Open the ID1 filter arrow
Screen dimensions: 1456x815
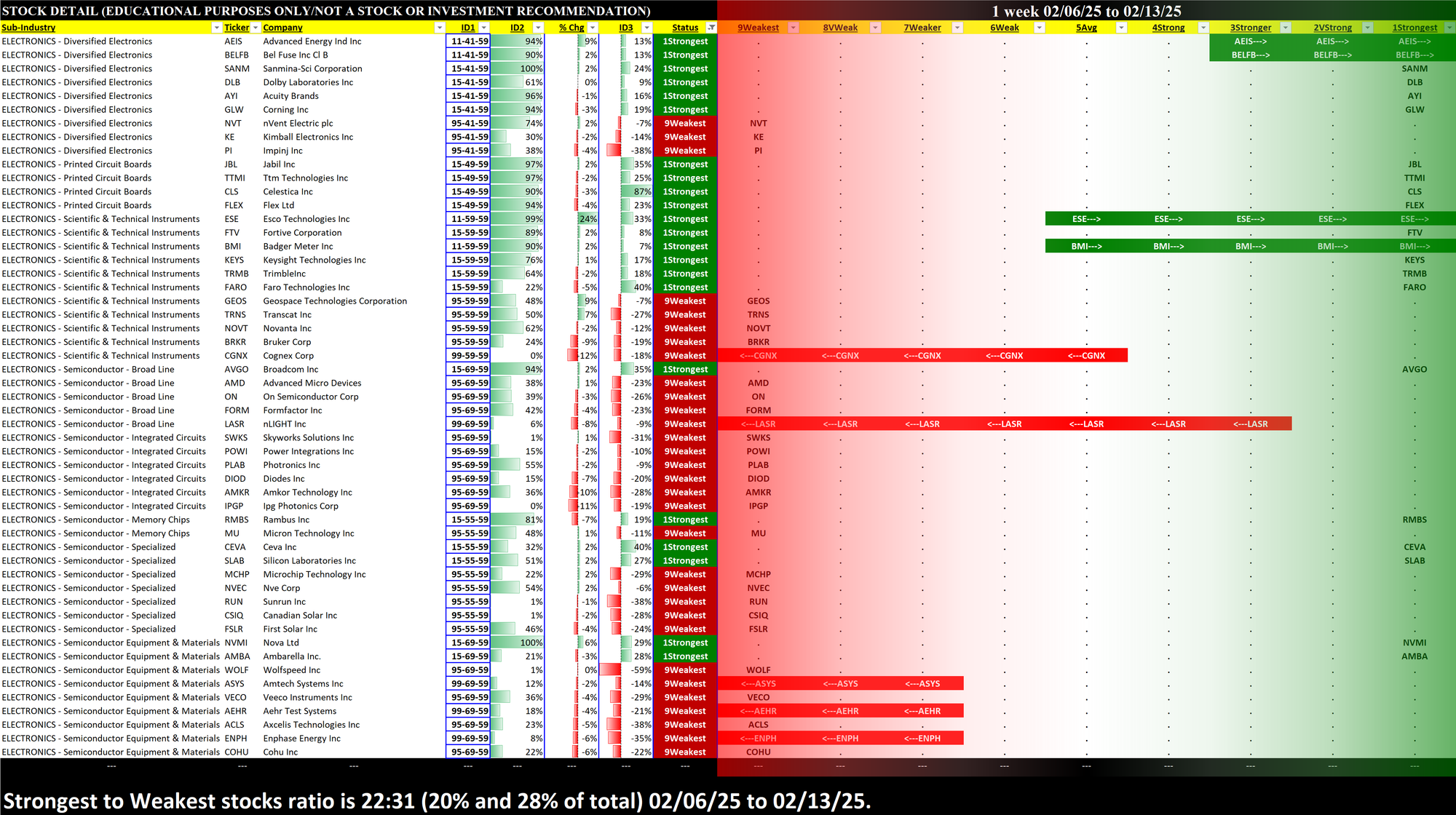[x=483, y=28]
